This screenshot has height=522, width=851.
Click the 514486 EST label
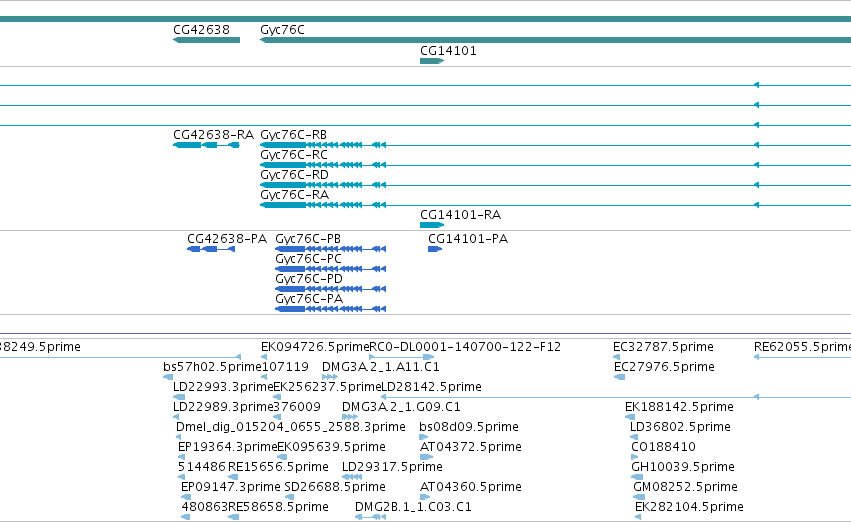click(202, 467)
